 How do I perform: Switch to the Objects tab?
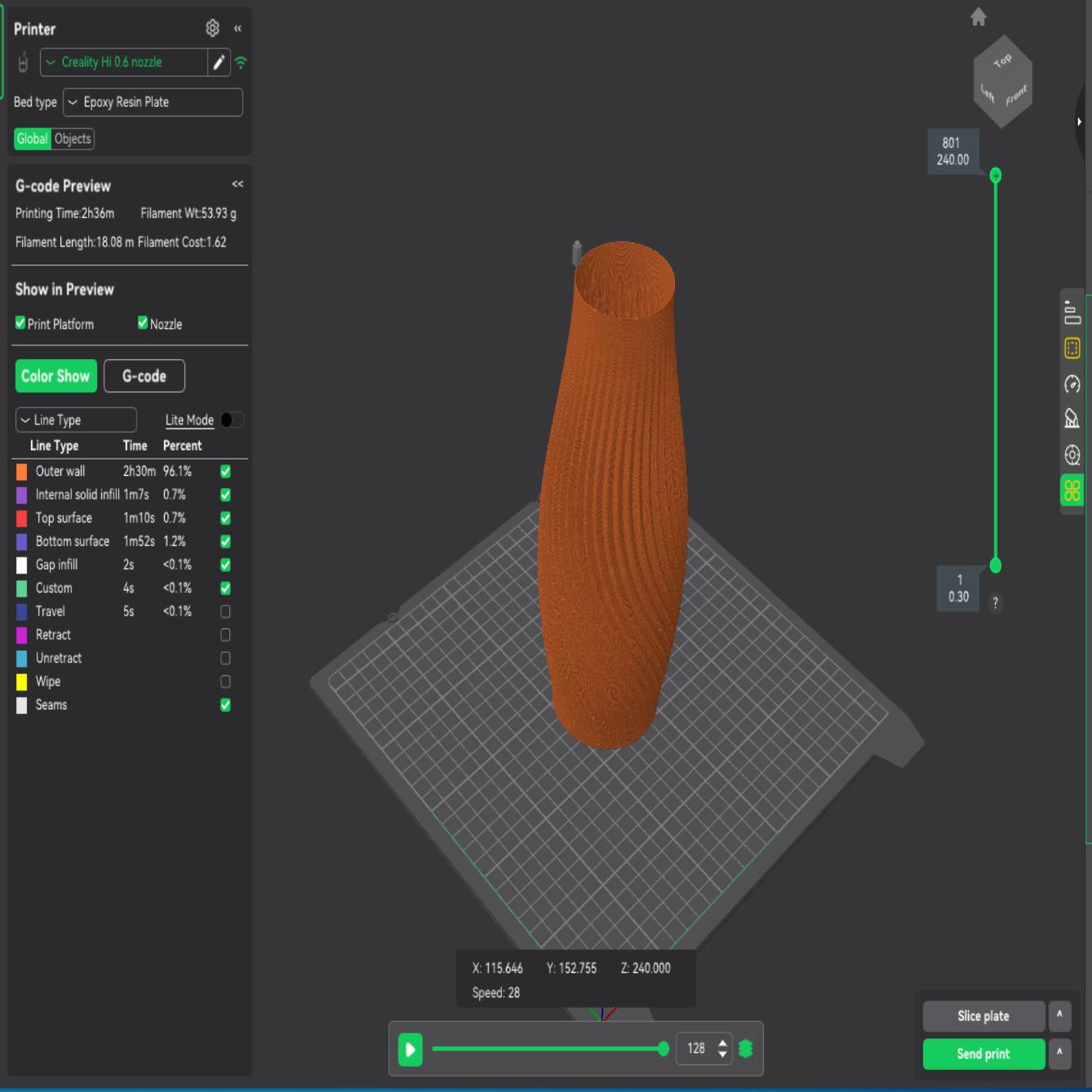[73, 139]
